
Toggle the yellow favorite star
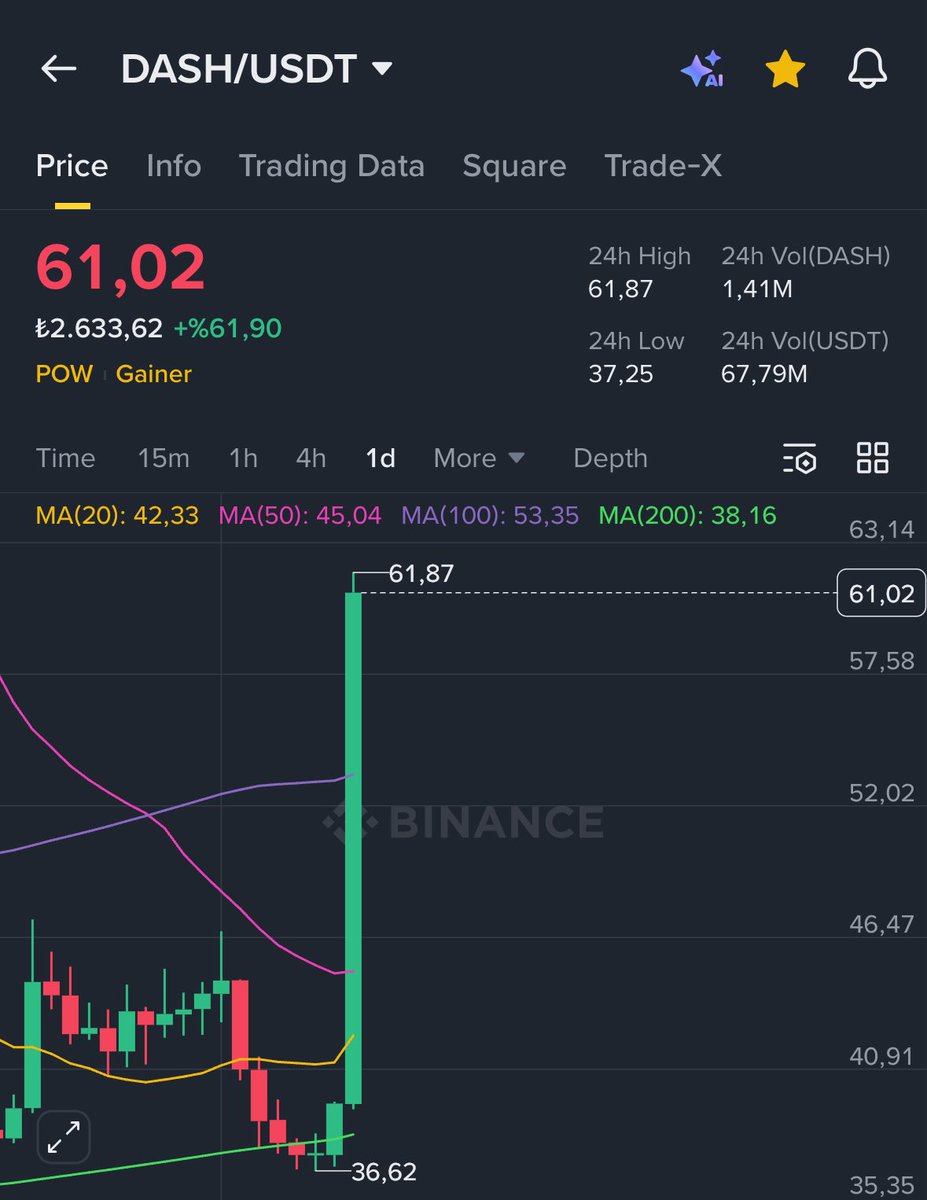point(785,69)
